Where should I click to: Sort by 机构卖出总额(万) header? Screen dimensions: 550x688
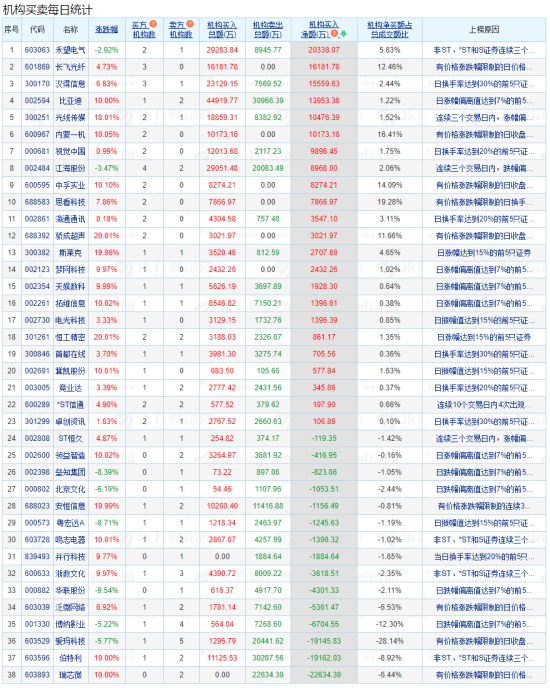pyautogui.click(x=268, y=29)
